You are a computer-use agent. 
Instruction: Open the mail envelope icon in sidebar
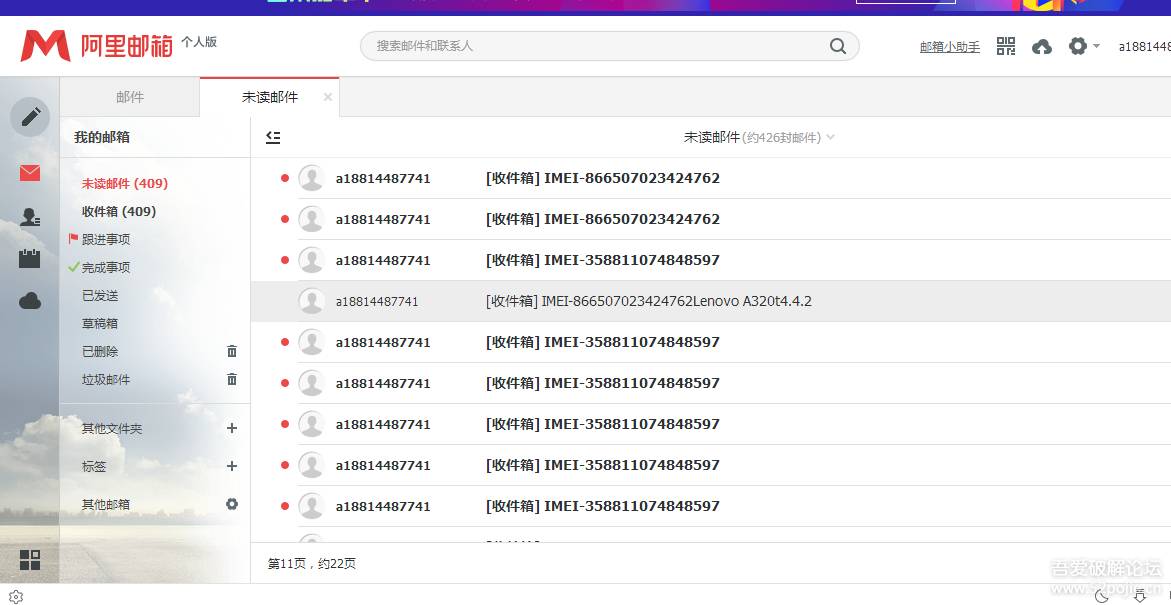click(x=30, y=173)
